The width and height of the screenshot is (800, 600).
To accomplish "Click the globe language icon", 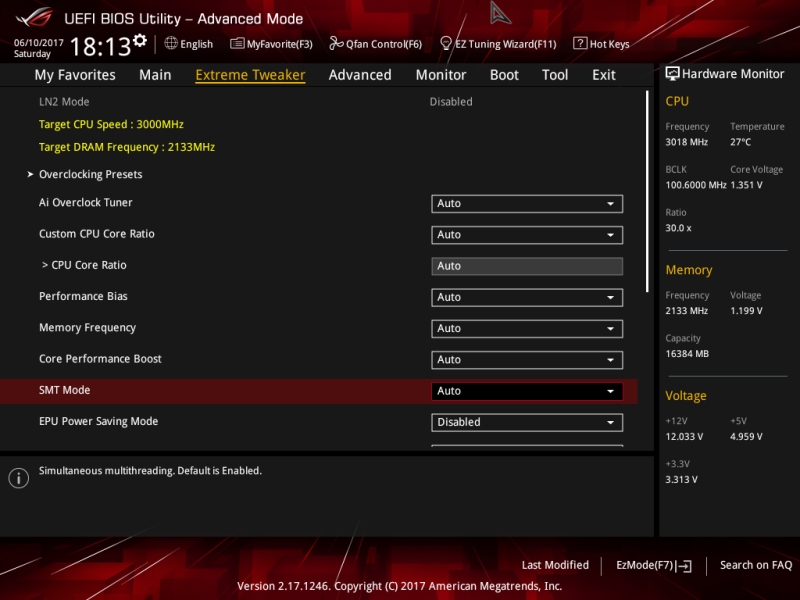I will tap(171, 43).
